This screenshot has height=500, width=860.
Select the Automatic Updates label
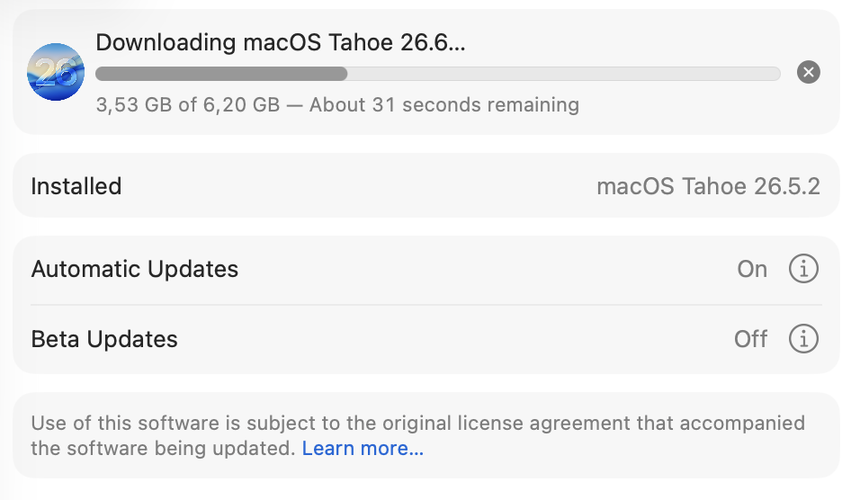[x=135, y=269]
